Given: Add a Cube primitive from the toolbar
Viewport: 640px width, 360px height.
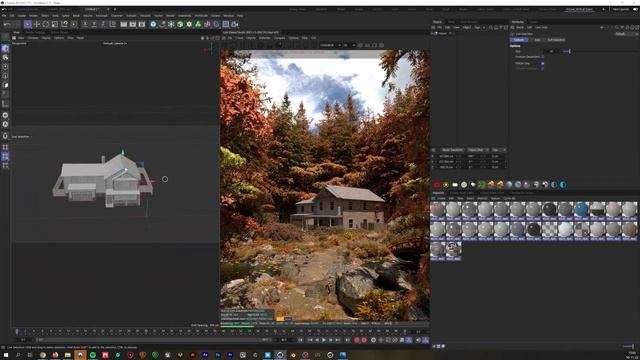Looking at the screenshot, I should [153, 24].
